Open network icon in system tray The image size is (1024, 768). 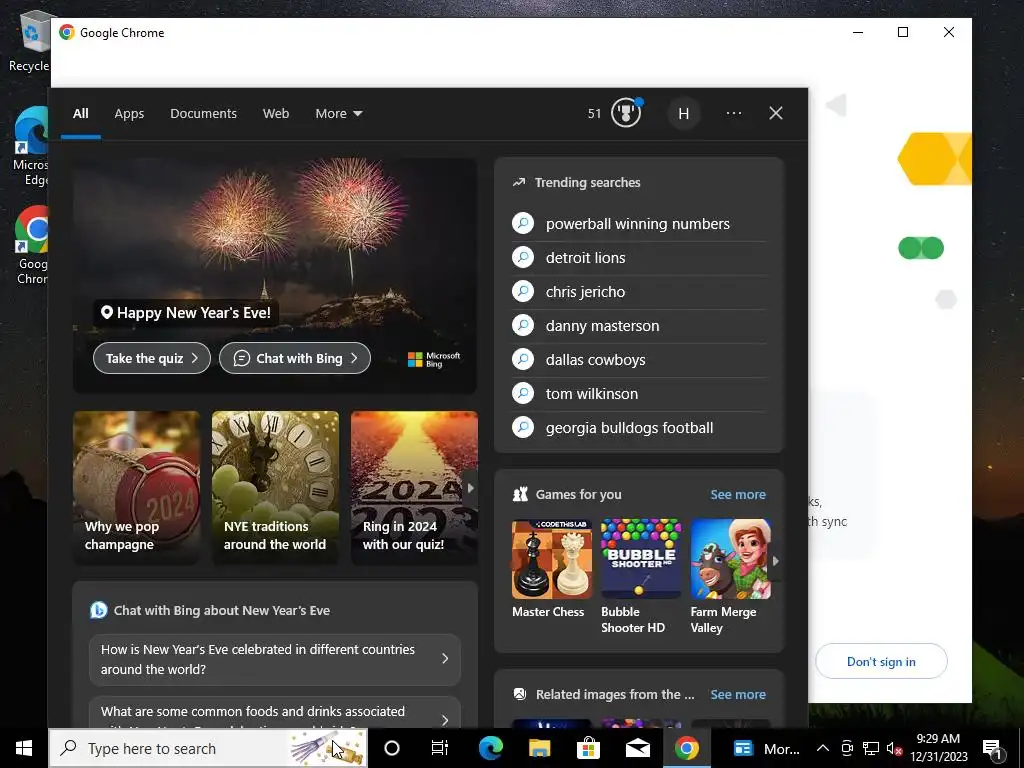[871, 748]
